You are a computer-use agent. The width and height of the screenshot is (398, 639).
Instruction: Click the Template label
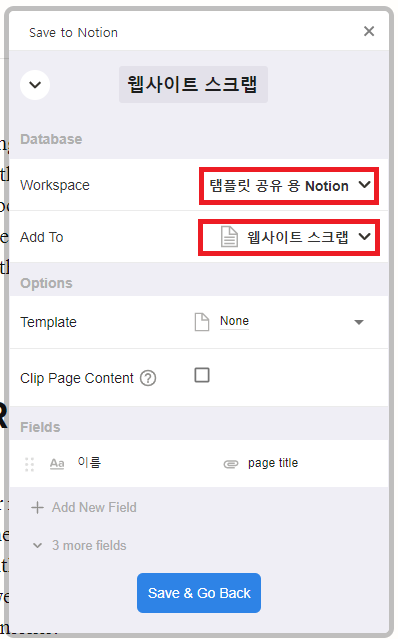point(48,322)
